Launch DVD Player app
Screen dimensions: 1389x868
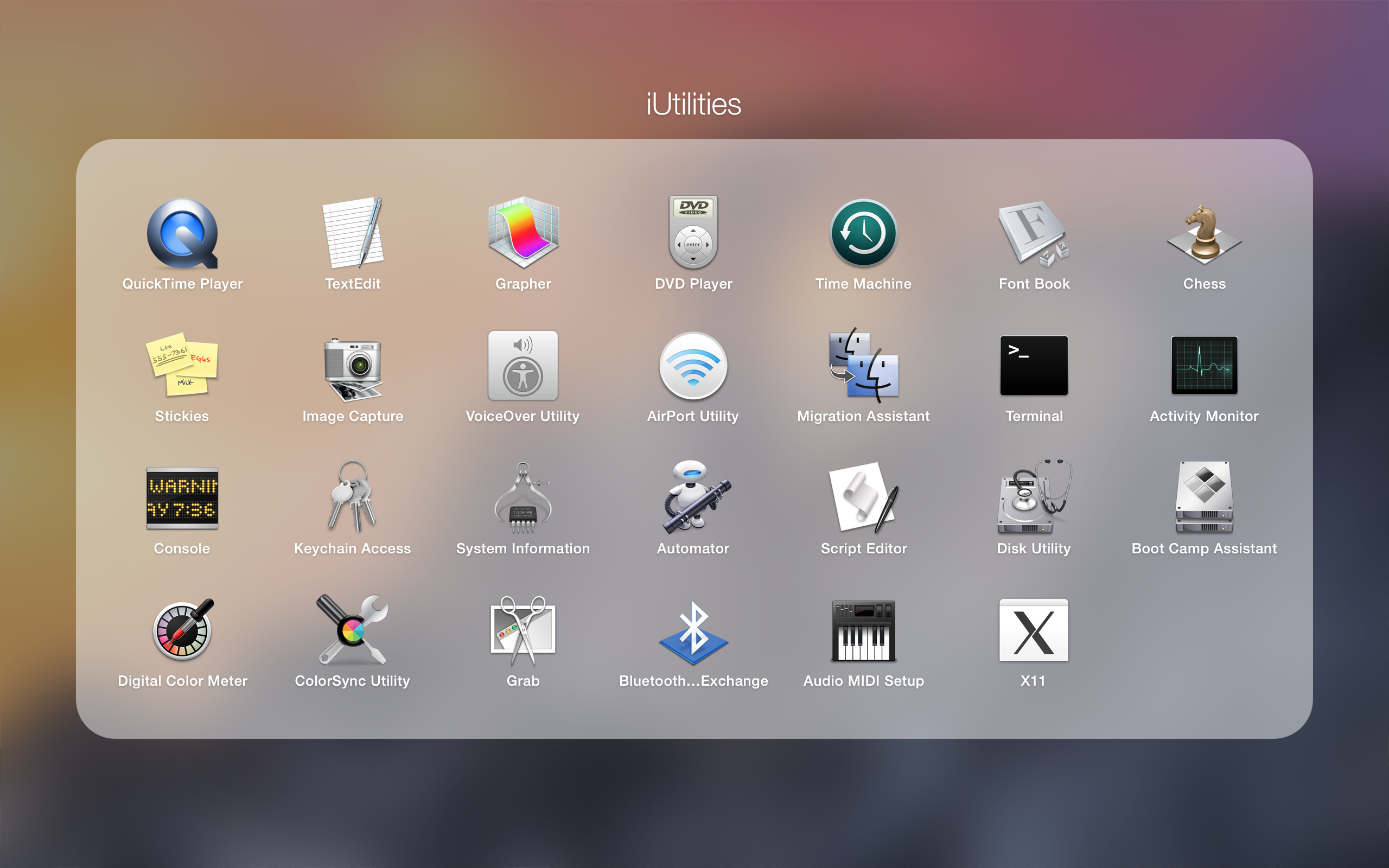(693, 233)
